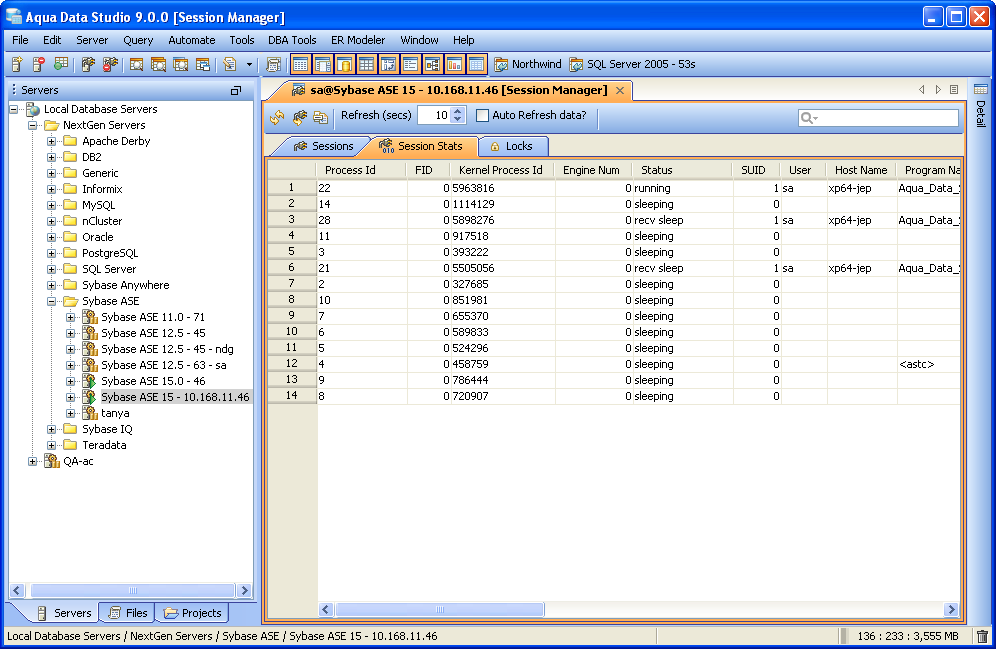Click the session grid horizontal scrollbar thumb
Image resolution: width=996 pixels, height=649 pixels.
(x=440, y=610)
